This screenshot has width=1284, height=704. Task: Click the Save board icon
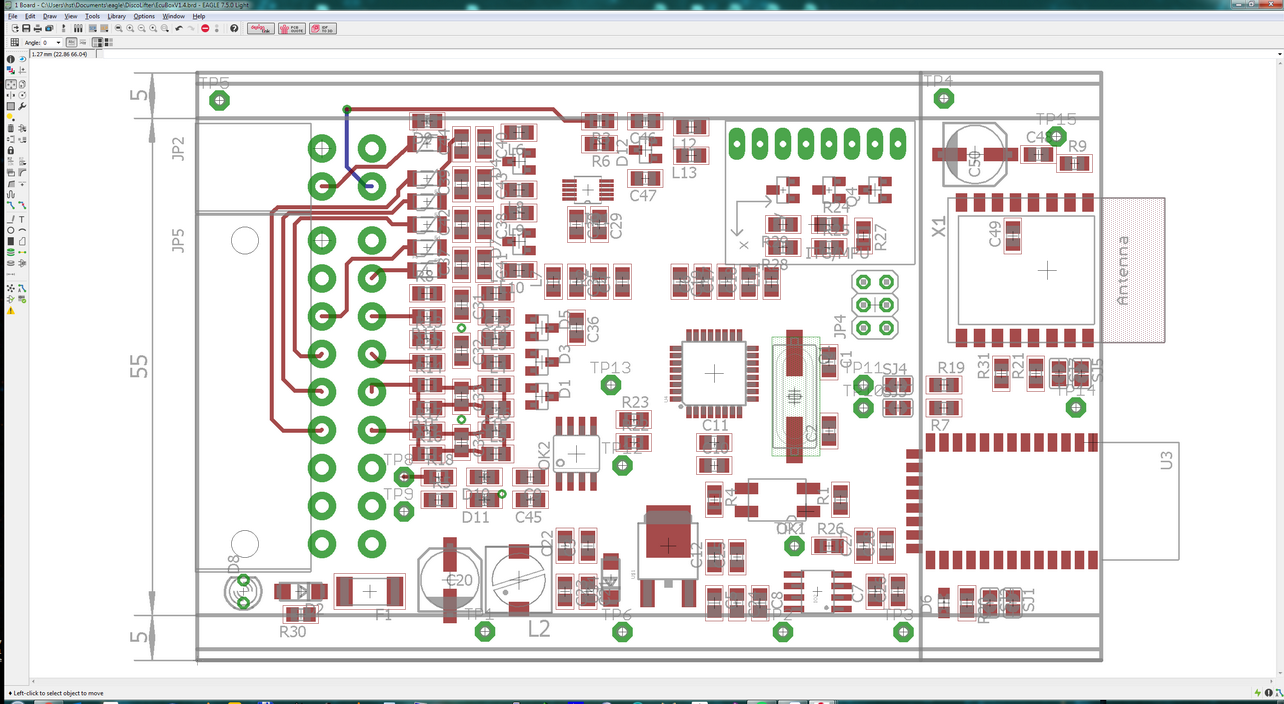[x=25, y=29]
